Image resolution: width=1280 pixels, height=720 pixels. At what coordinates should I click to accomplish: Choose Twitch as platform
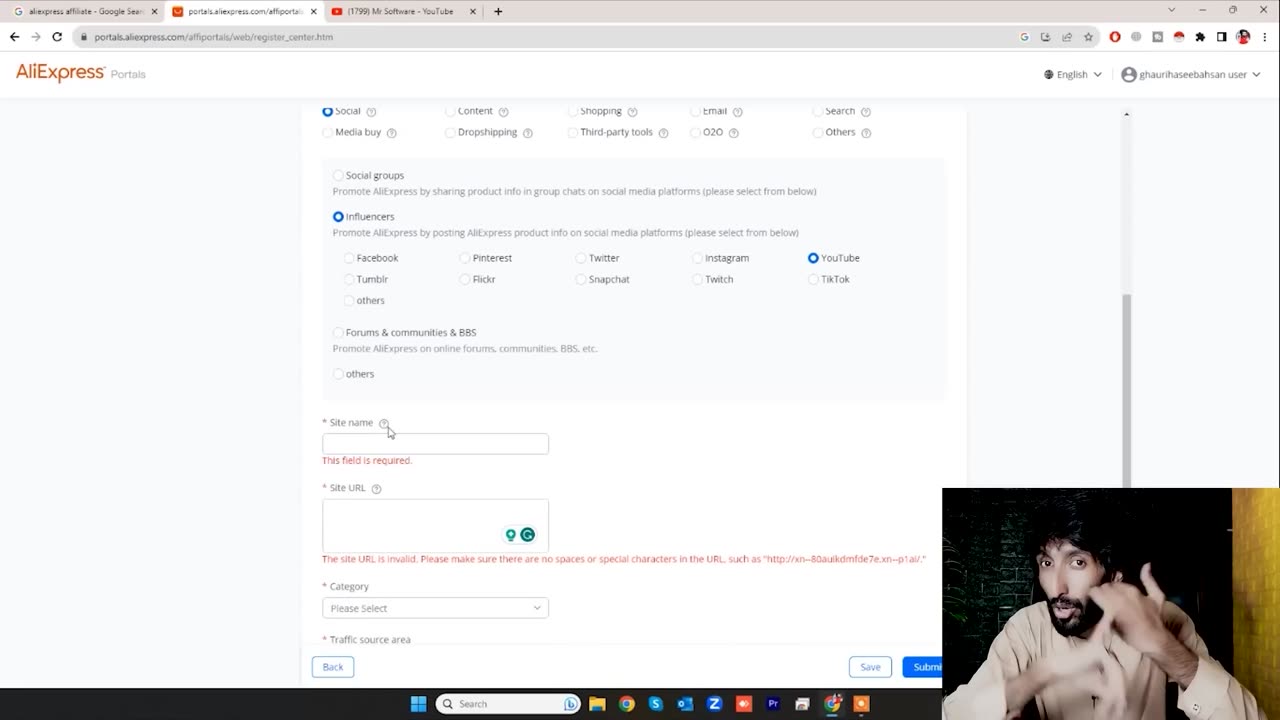tap(697, 279)
